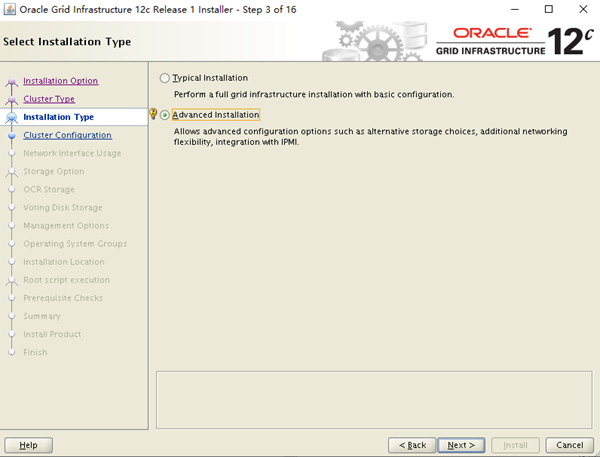Select the Advanced Installation radio button
Viewport: 600px width, 457px height.
pyautogui.click(x=165, y=115)
